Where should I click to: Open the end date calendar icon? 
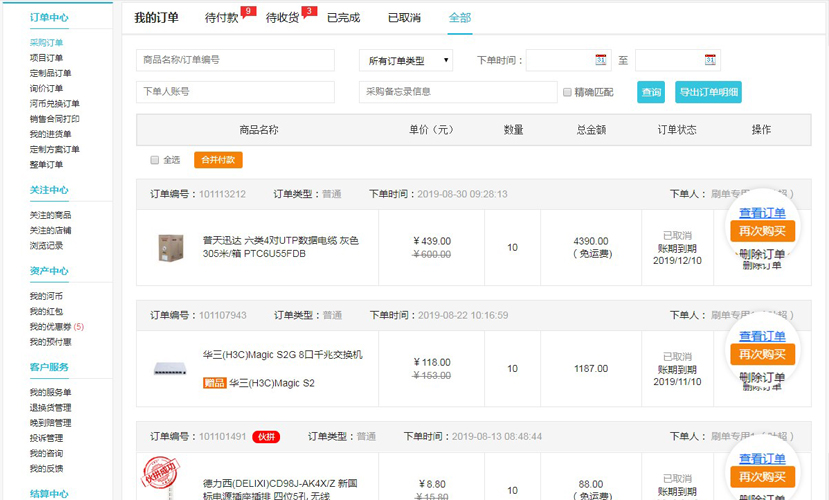click(x=710, y=60)
